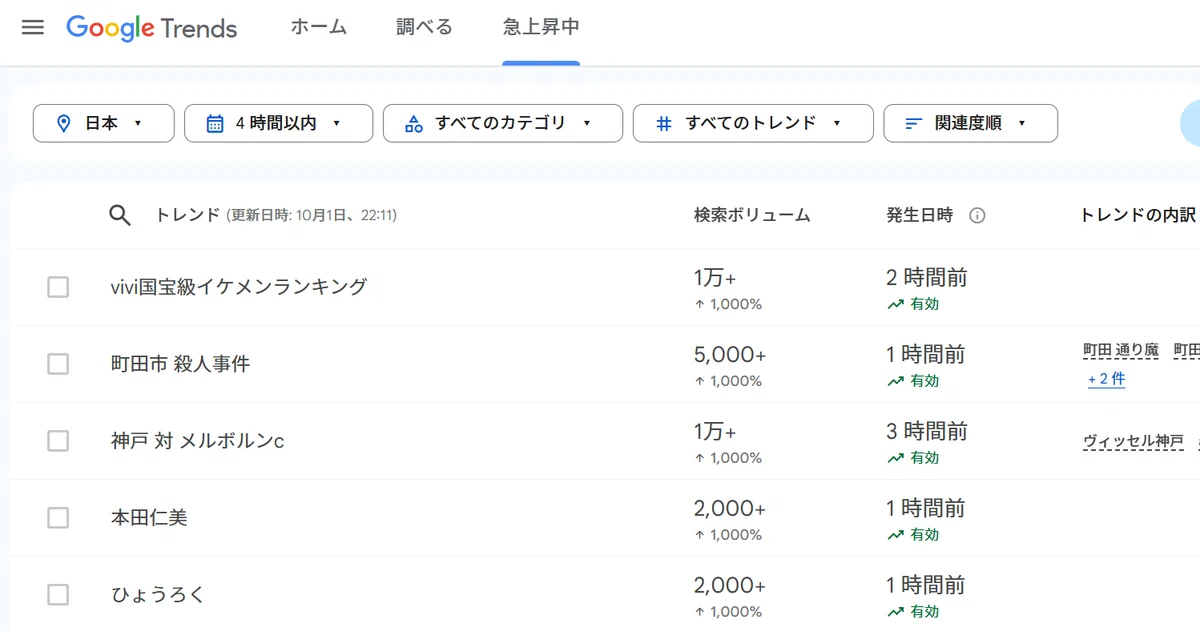Check the box for 神戸 対 メルボルンc

coord(58,441)
